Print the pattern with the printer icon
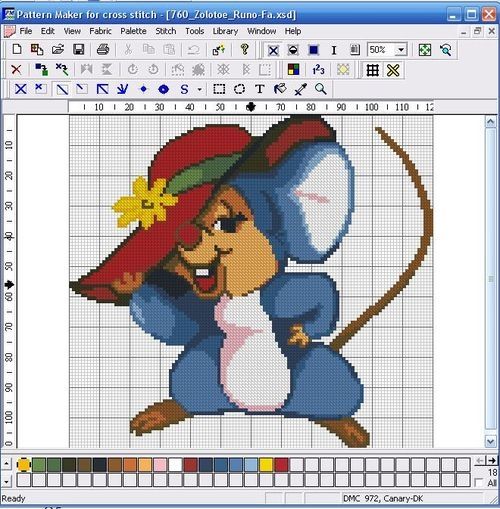Viewport: 500px width, 509px height. 103,50
